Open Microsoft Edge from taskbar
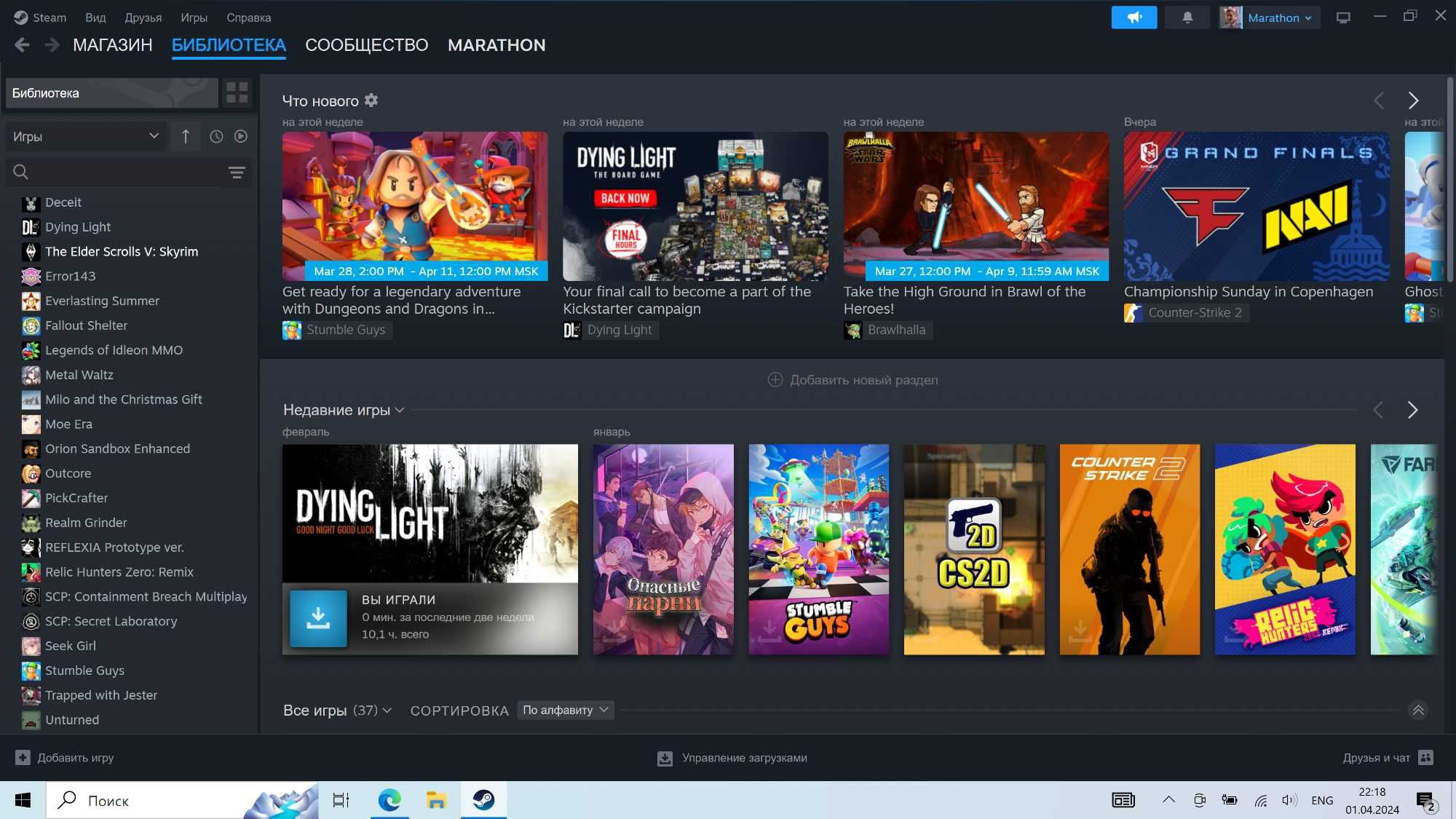The height and width of the screenshot is (819, 1456). (x=389, y=800)
